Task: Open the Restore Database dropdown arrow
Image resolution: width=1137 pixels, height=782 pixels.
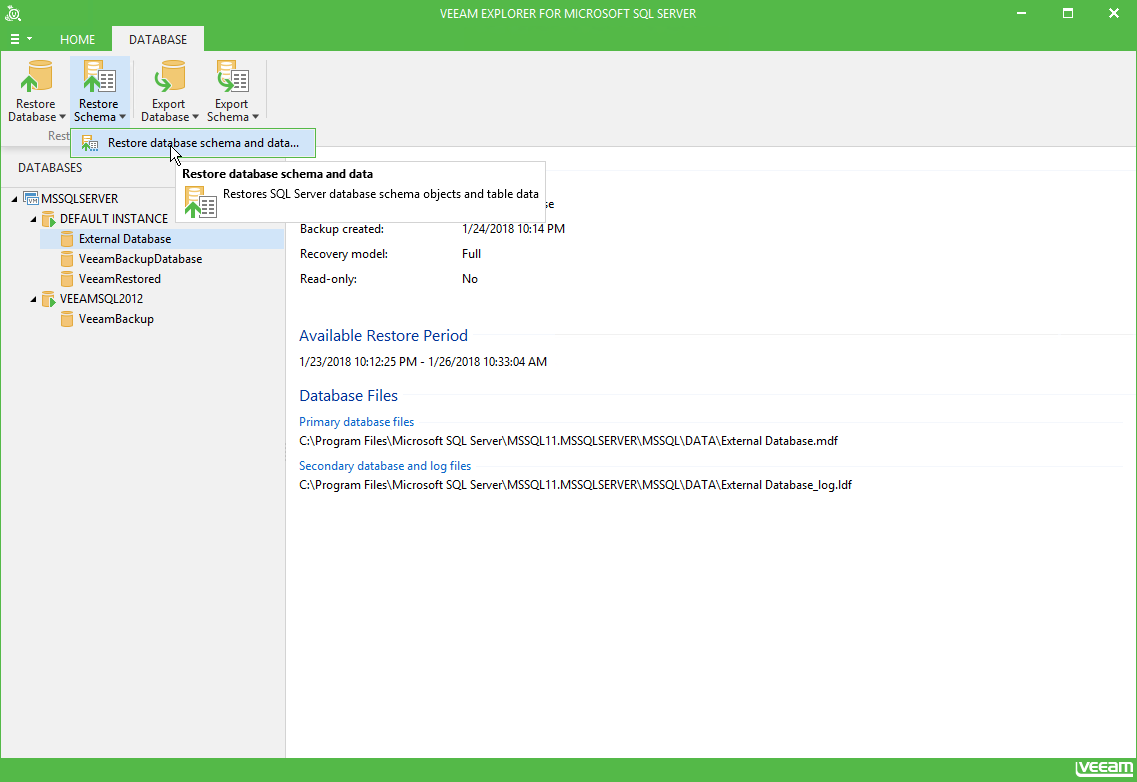Action: click(62, 118)
